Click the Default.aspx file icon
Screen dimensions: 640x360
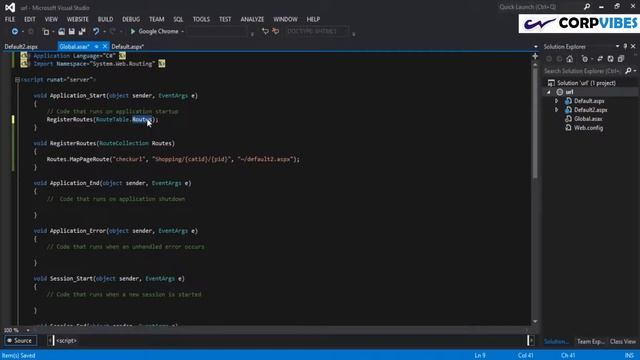(568, 101)
